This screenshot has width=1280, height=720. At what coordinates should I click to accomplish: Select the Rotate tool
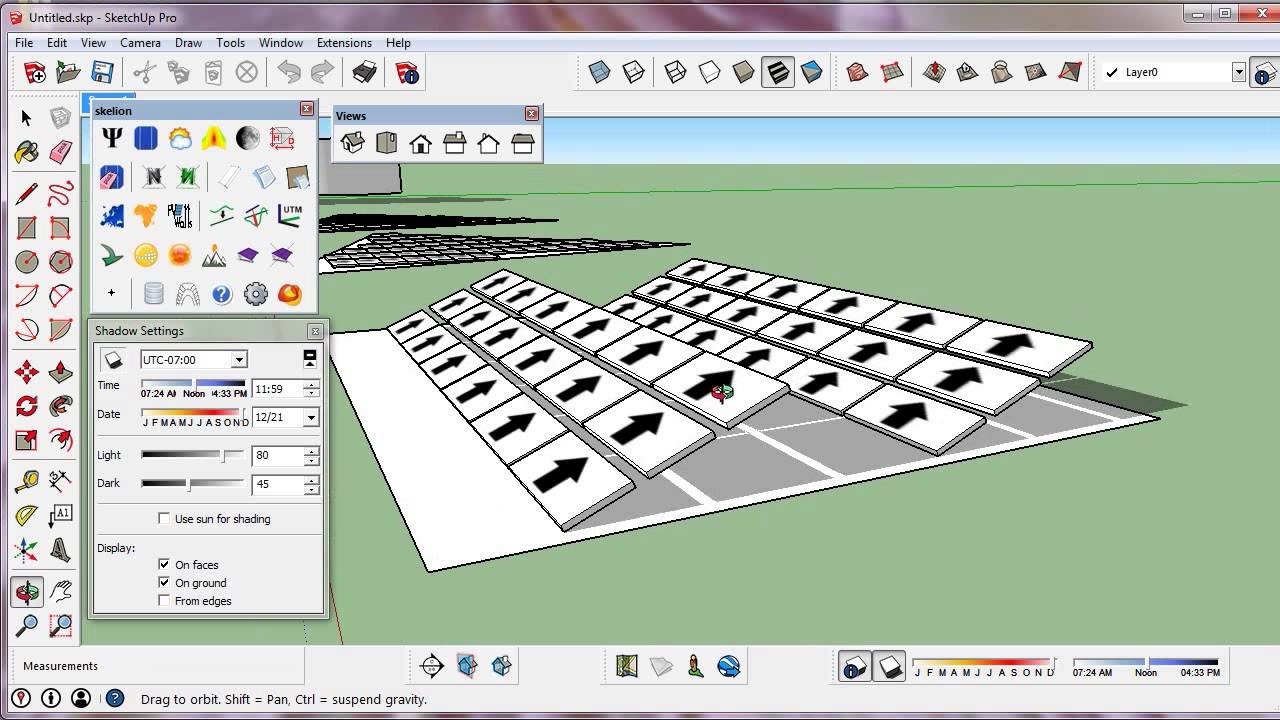pos(27,406)
